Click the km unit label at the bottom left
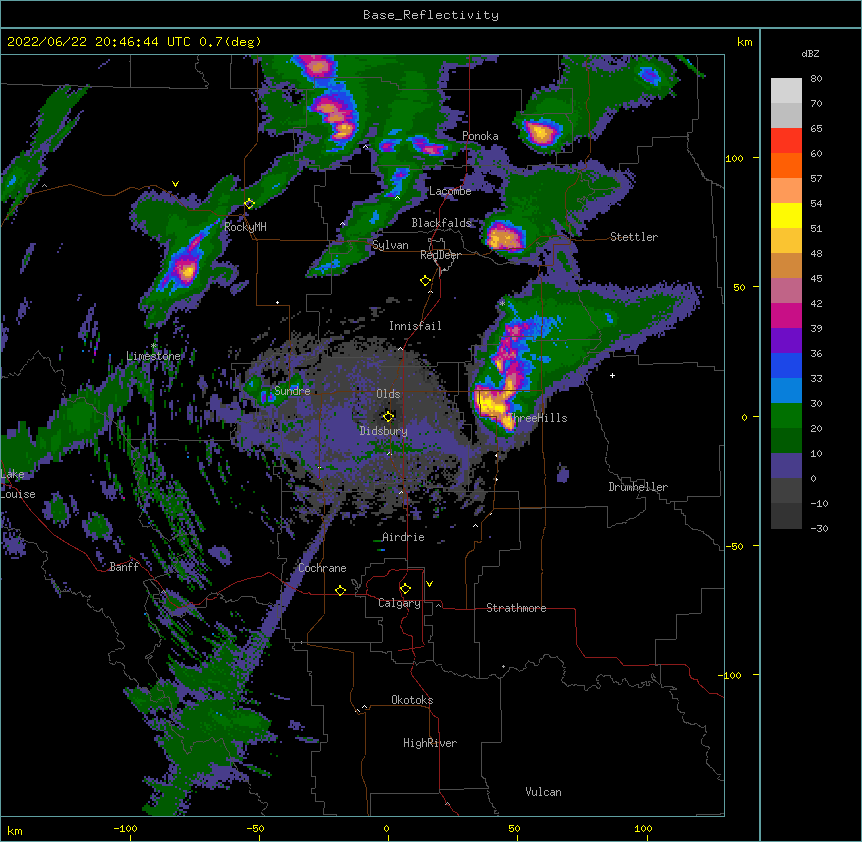862x842 pixels. pos(14,830)
